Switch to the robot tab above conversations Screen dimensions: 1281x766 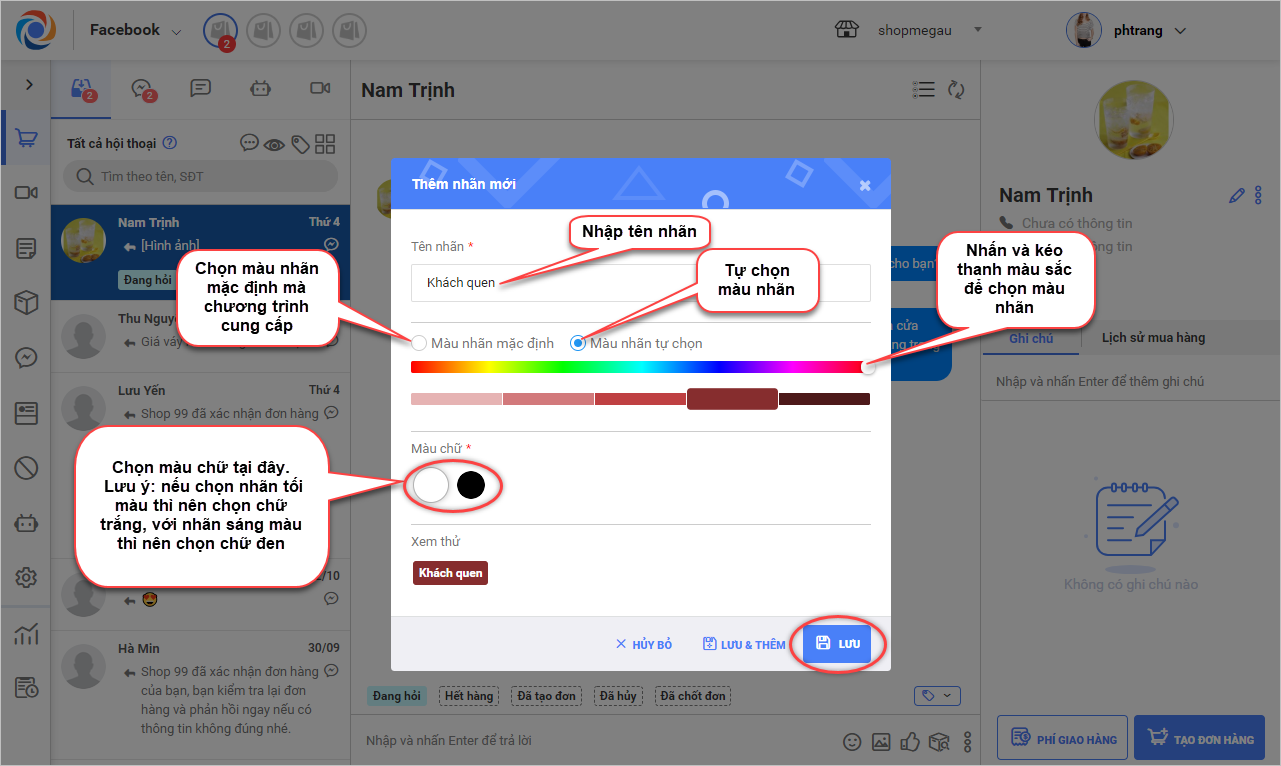[261, 88]
